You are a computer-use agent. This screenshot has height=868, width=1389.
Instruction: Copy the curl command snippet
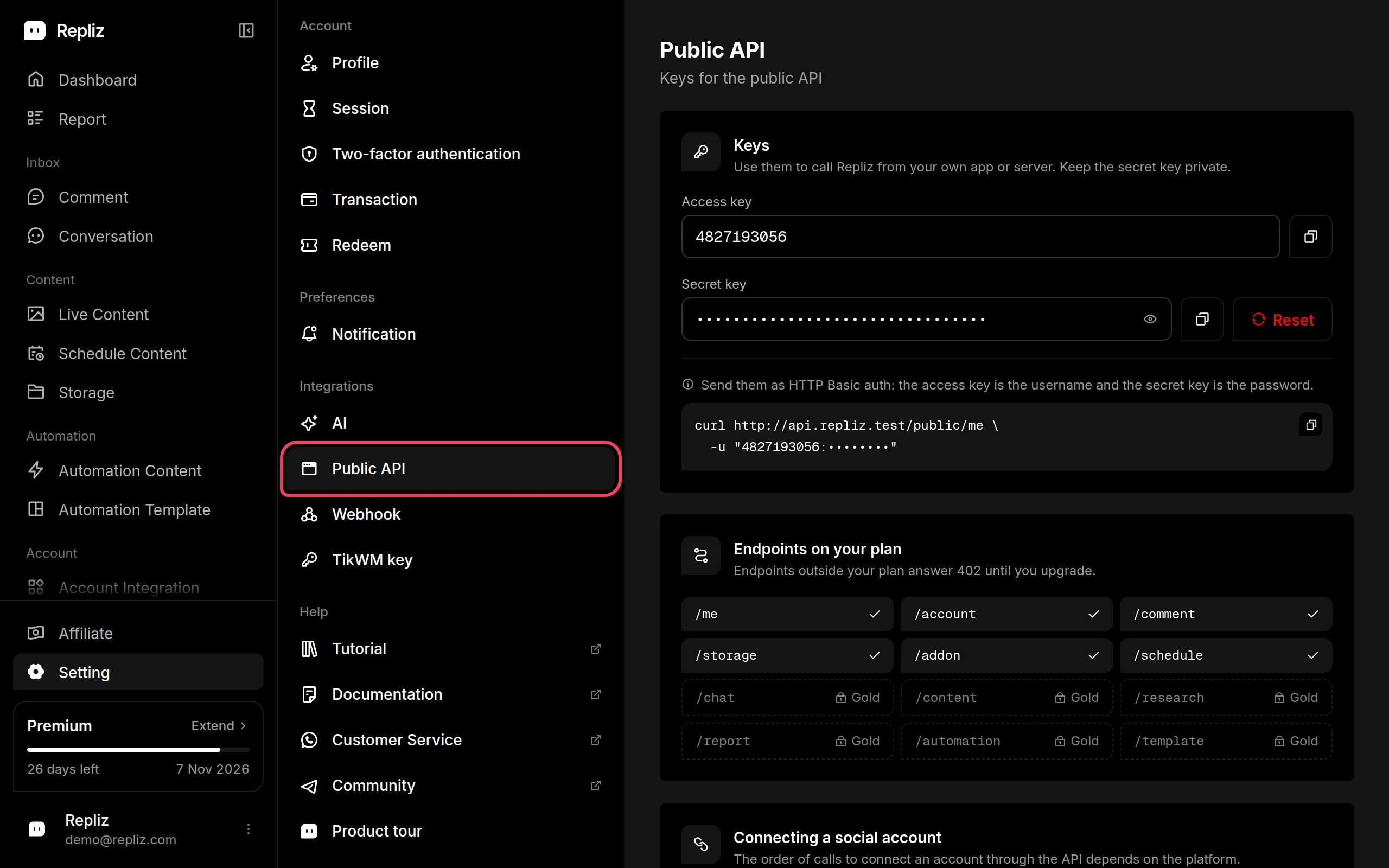tap(1310, 425)
